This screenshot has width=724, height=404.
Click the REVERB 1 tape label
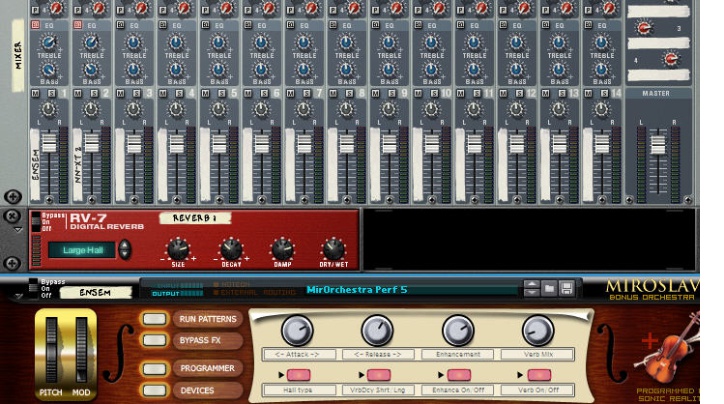click(x=195, y=218)
